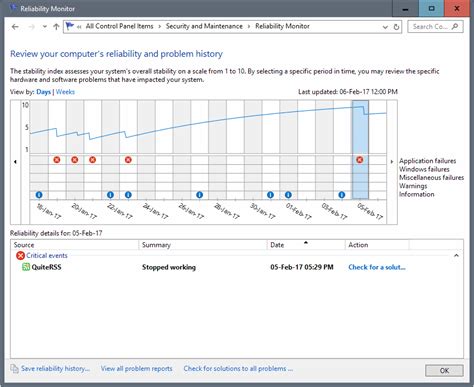
Task: Open All Control Panel Items breadcrumb
Action: click(119, 26)
